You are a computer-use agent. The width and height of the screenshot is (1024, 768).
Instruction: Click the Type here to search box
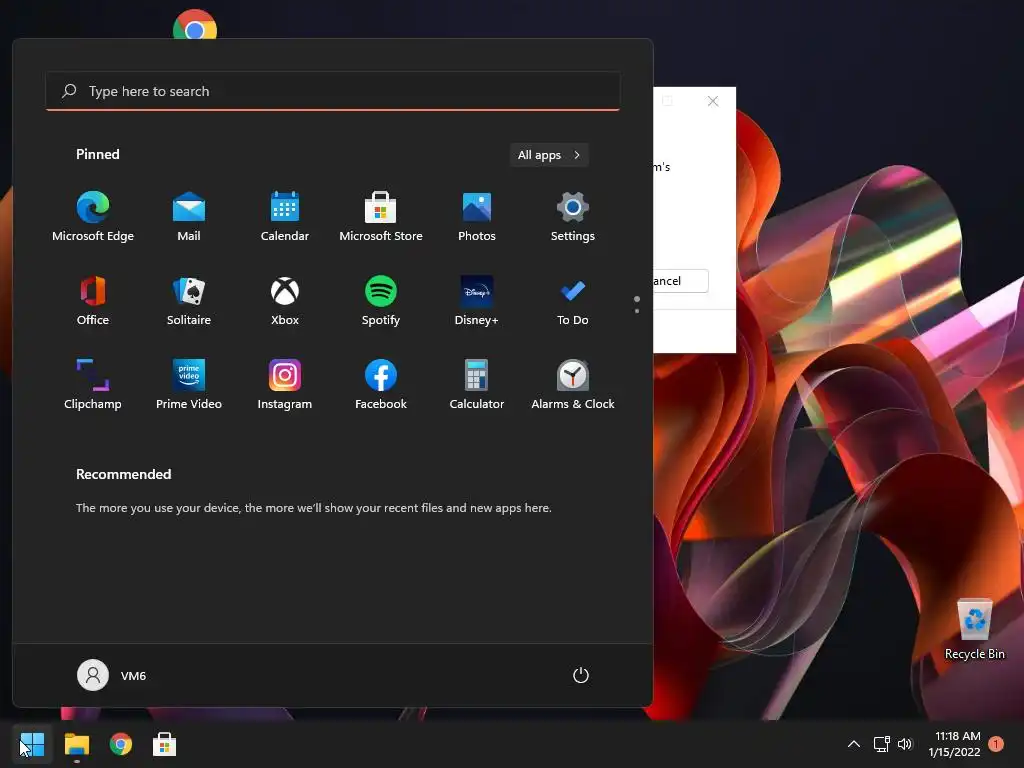click(333, 91)
